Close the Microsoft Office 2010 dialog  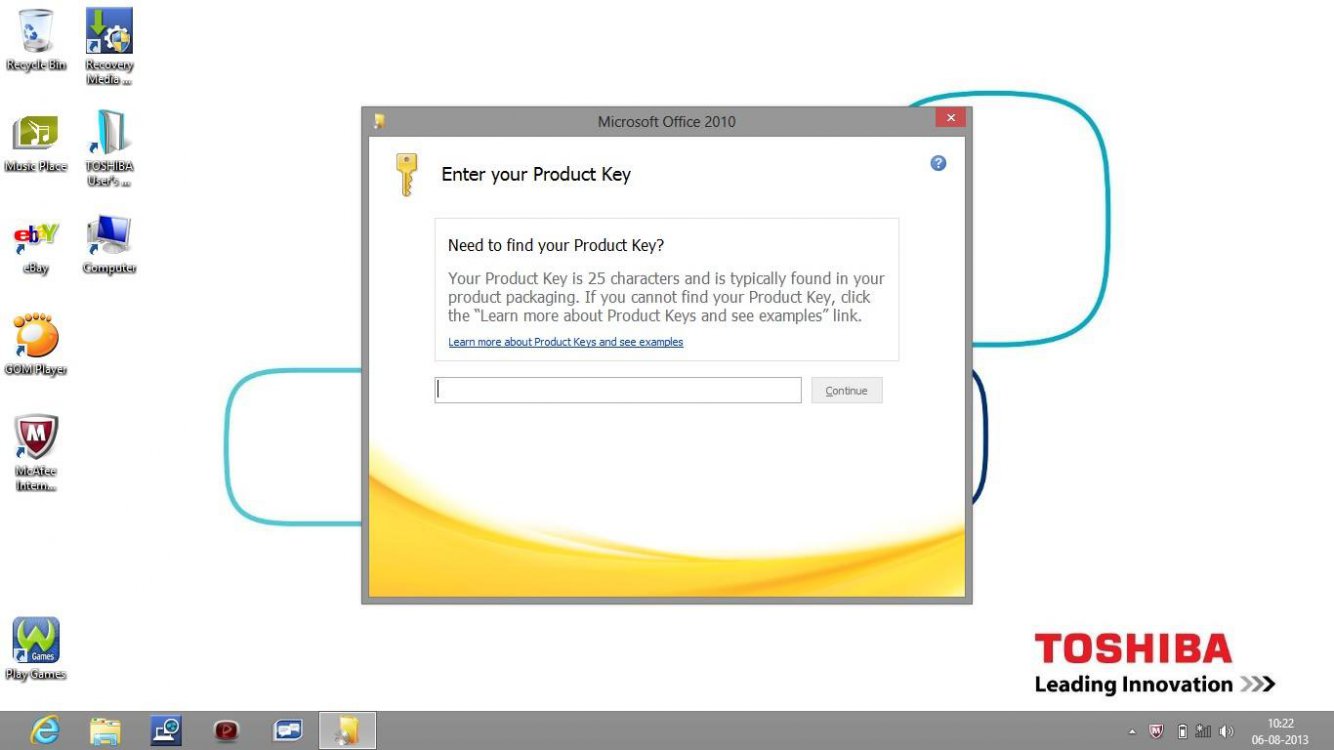tap(950, 118)
